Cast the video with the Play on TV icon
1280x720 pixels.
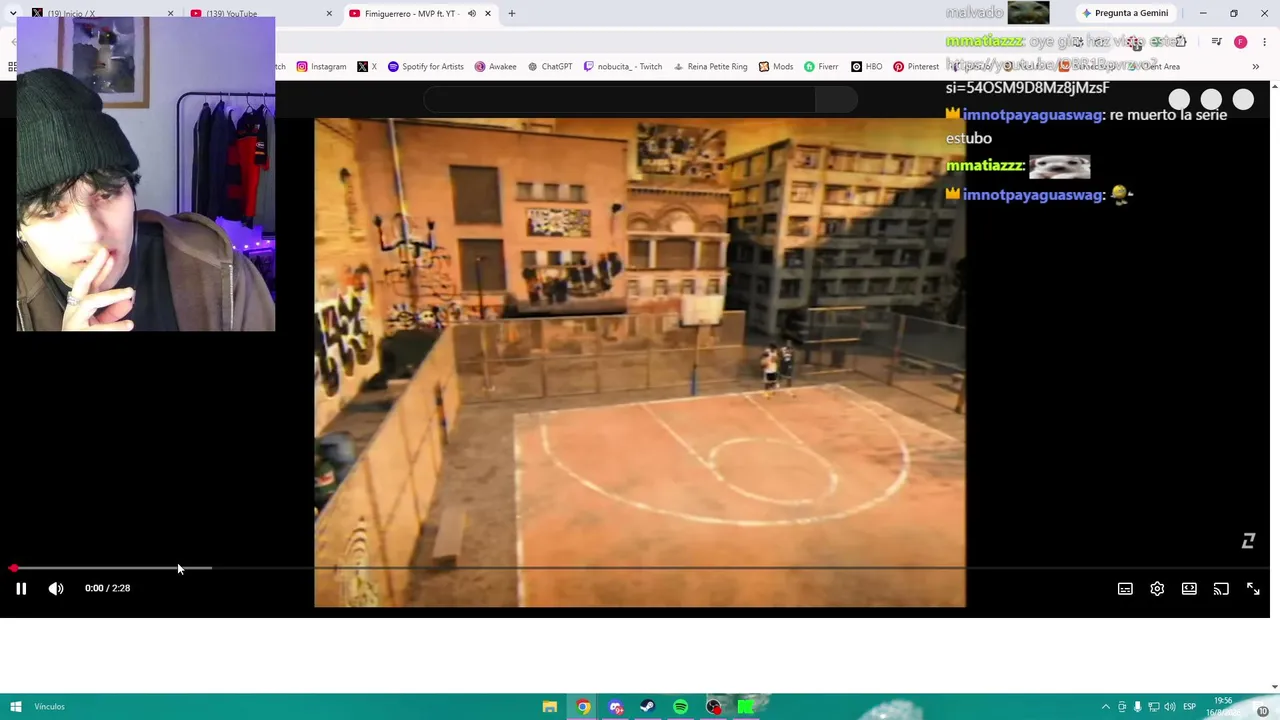[x=1221, y=589]
